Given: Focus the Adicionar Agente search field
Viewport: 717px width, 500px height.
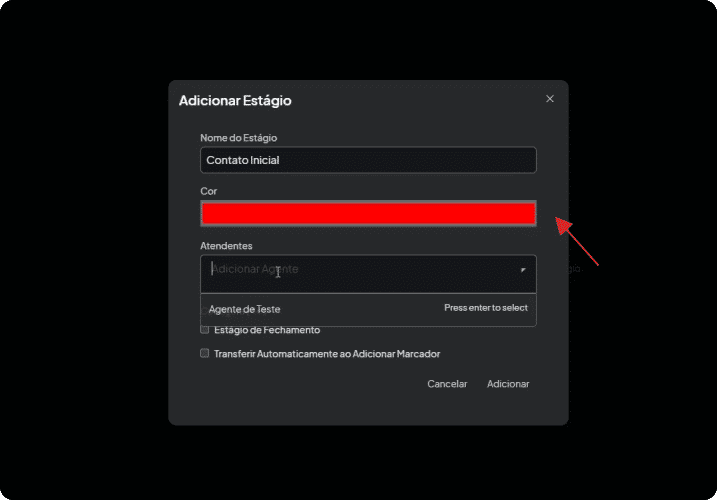Looking at the screenshot, I should [x=361, y=269].
